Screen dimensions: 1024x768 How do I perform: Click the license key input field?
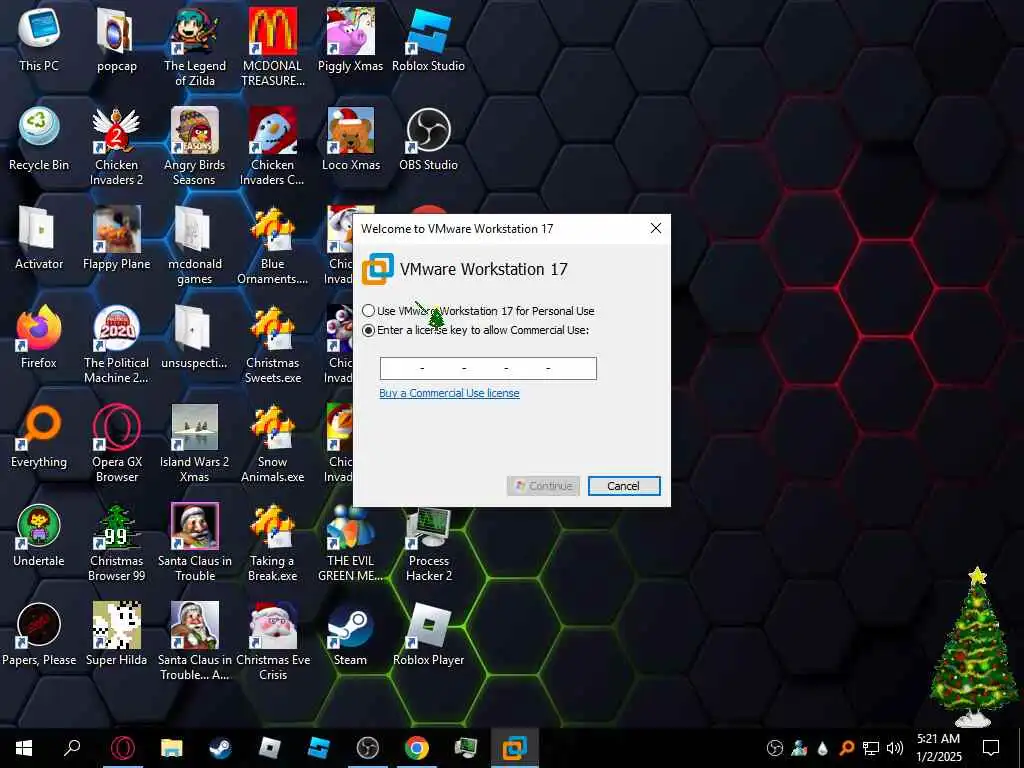[488, 368]
